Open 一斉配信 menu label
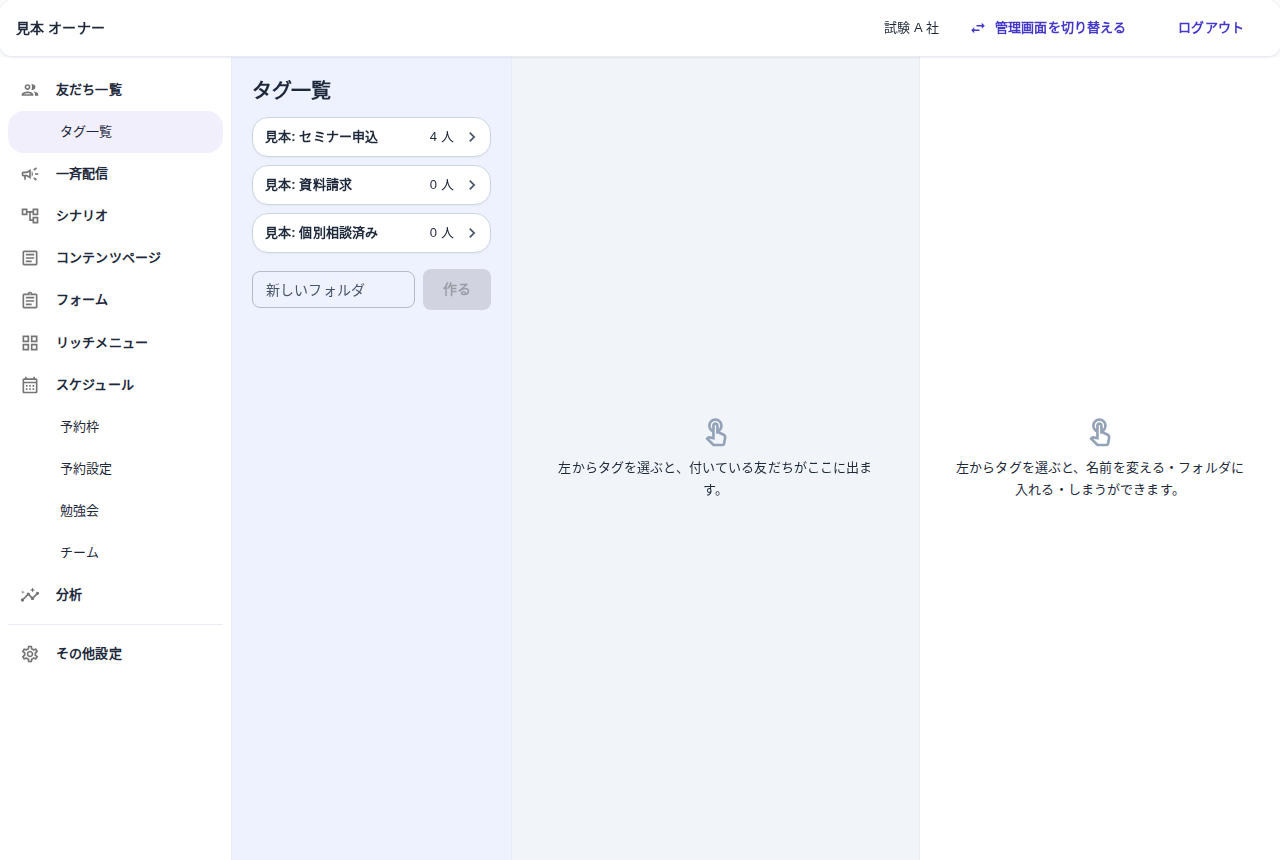 (82, 174)
